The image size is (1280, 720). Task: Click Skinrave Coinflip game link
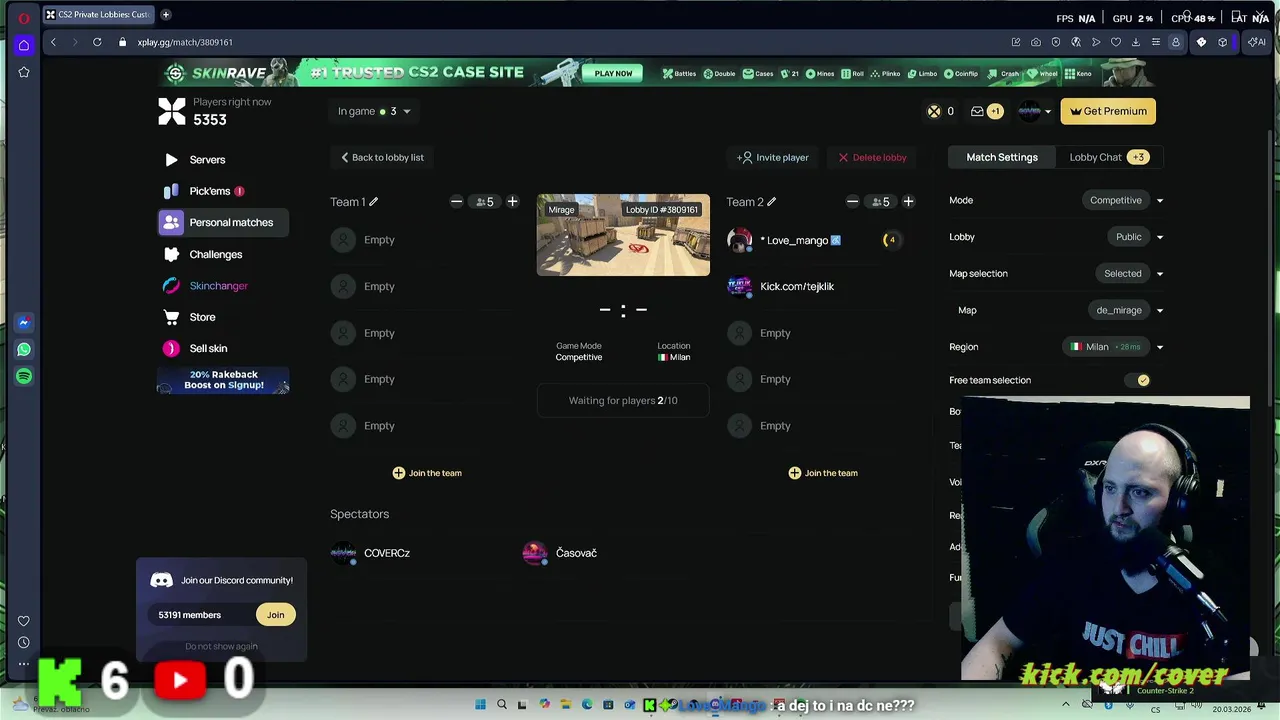click(x=961, y=73)
